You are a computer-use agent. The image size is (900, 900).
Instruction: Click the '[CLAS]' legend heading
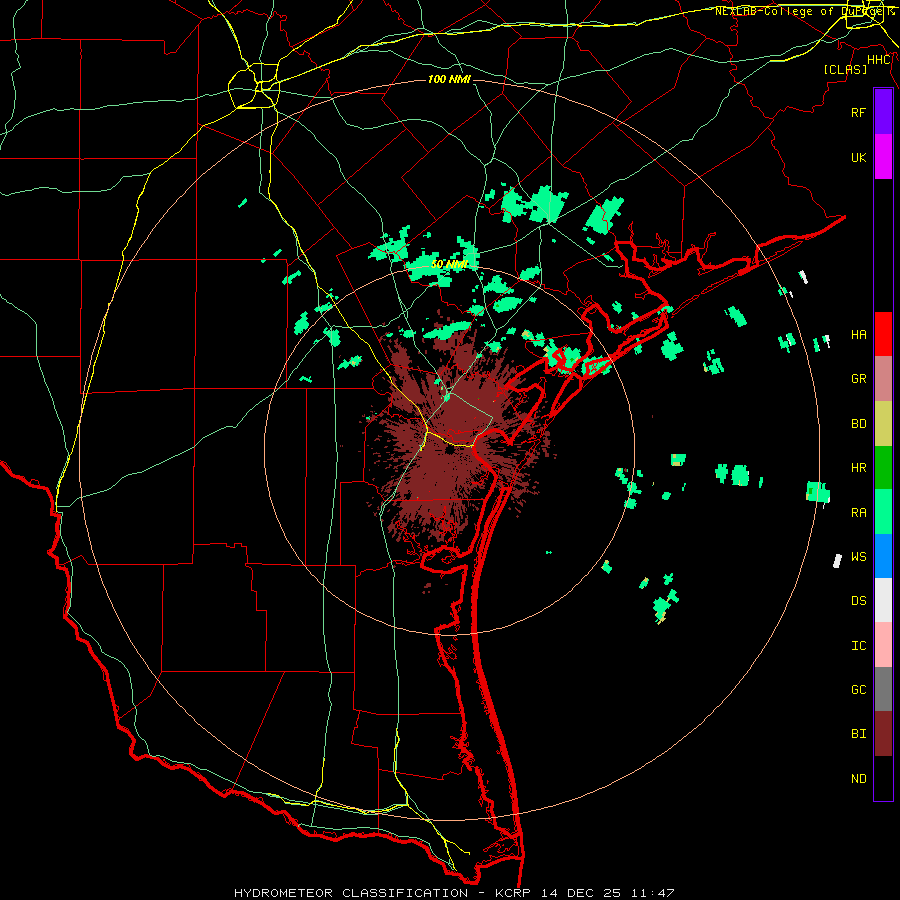coord(845,69)
